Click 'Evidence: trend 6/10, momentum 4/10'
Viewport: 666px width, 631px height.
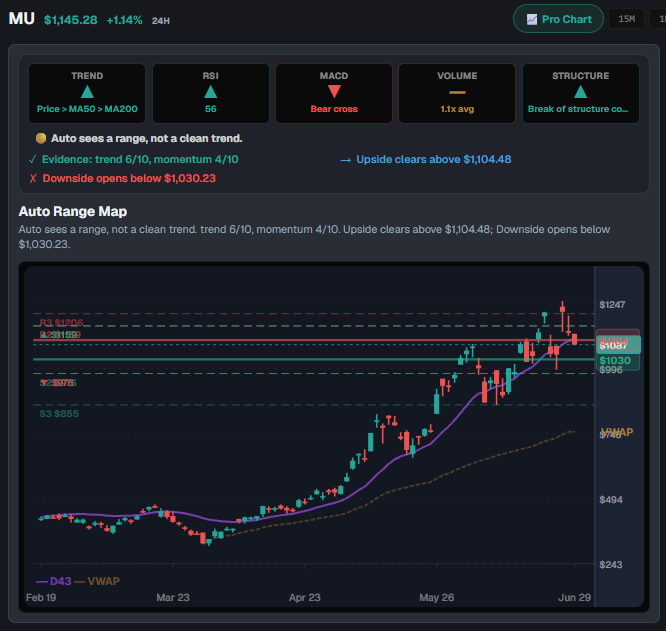(140, 160)
